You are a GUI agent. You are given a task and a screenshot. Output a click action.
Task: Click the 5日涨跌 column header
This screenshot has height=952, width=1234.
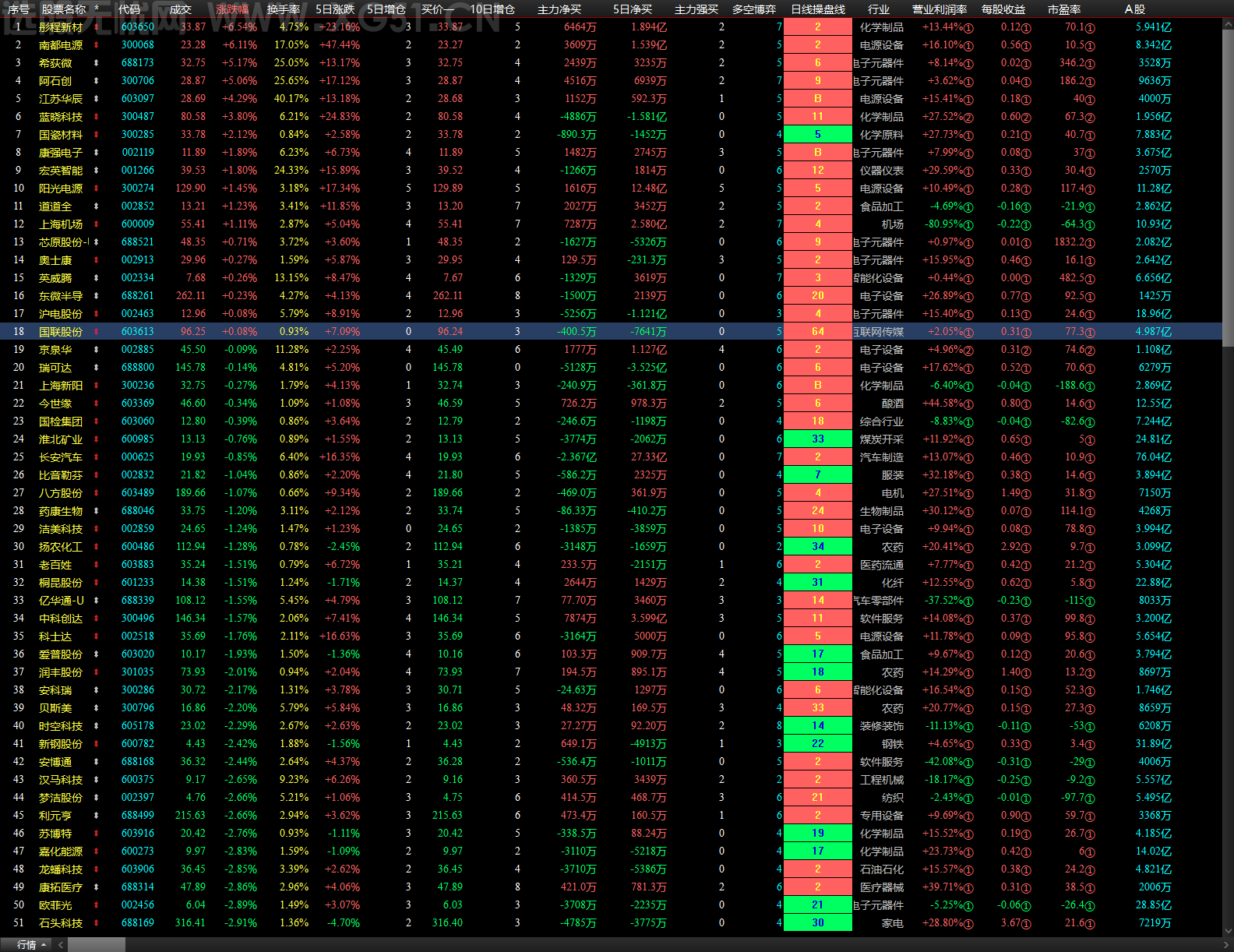[x=335, y=9]
